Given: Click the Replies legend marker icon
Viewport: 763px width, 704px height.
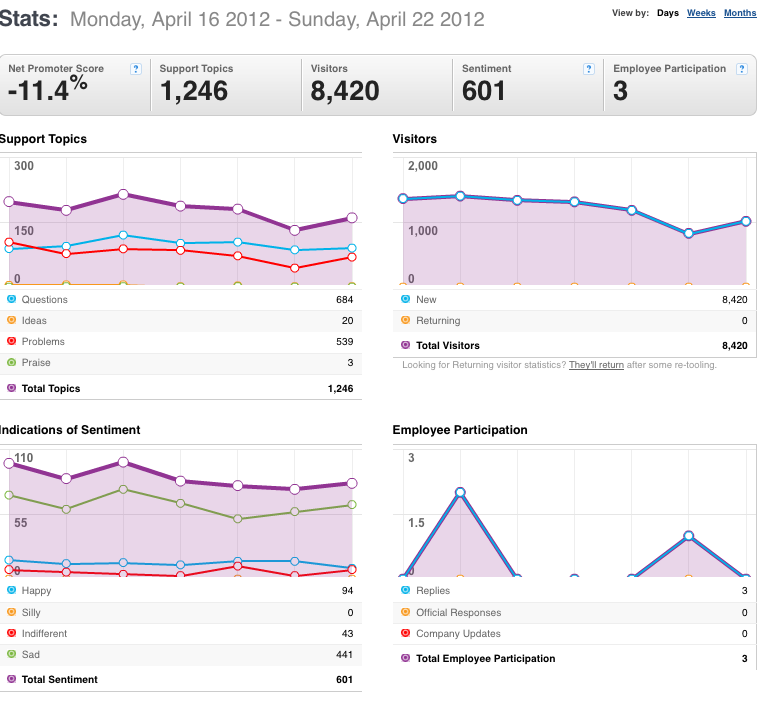Looking at the screenshot, I should tap(405, 590).
